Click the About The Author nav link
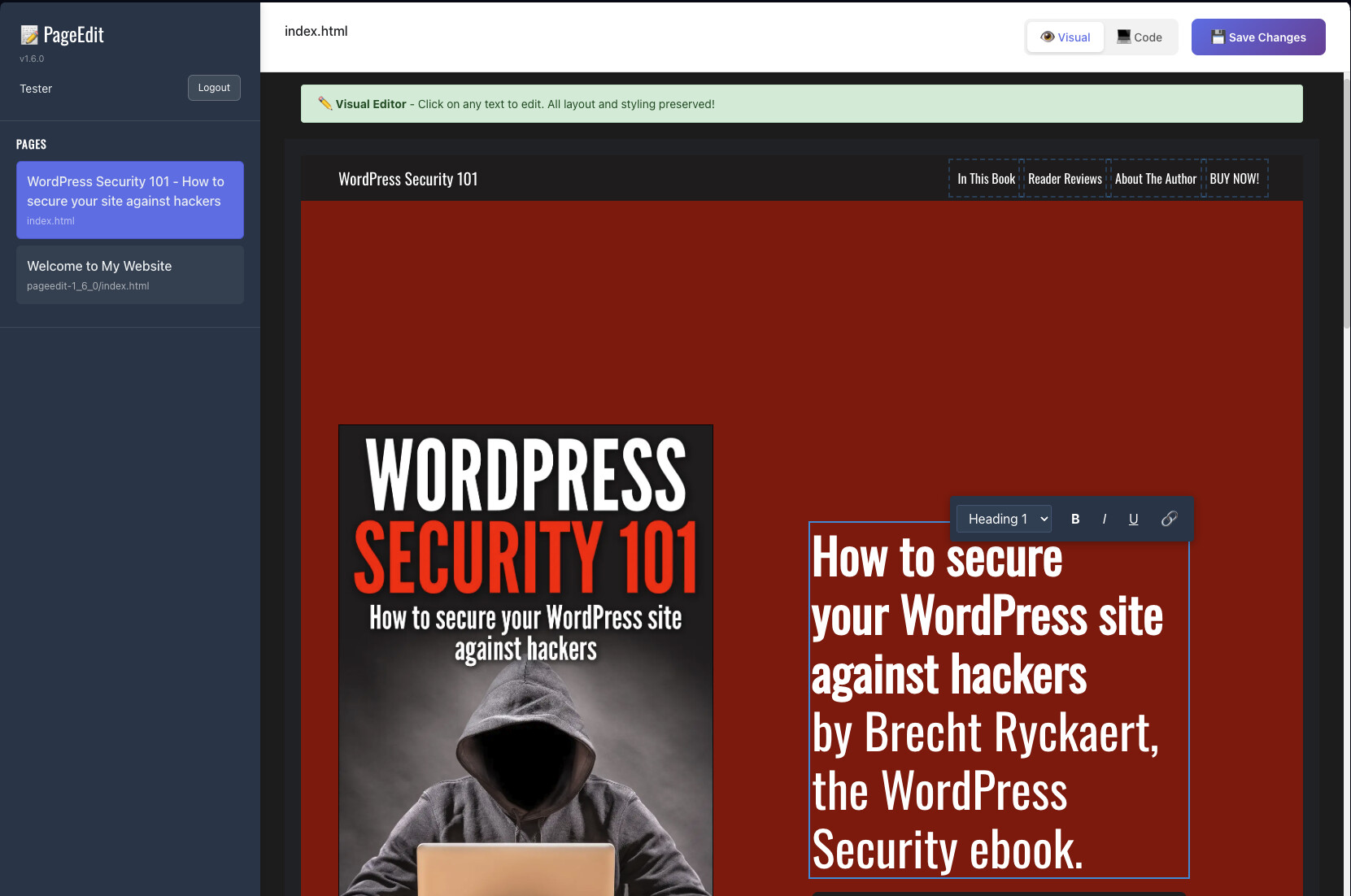 click(x=1155, y=179)
